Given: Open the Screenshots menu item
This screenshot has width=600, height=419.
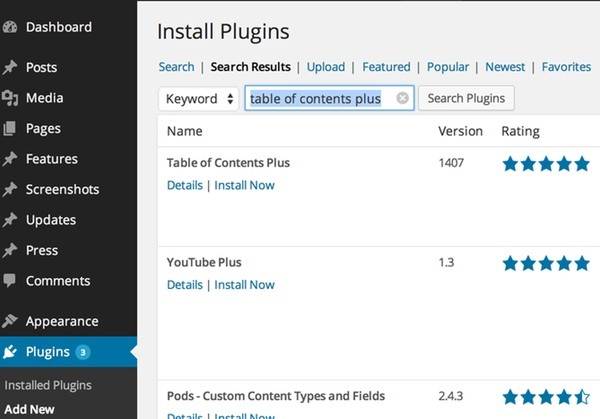Looking at the screenshot, I should click(62, 189).
